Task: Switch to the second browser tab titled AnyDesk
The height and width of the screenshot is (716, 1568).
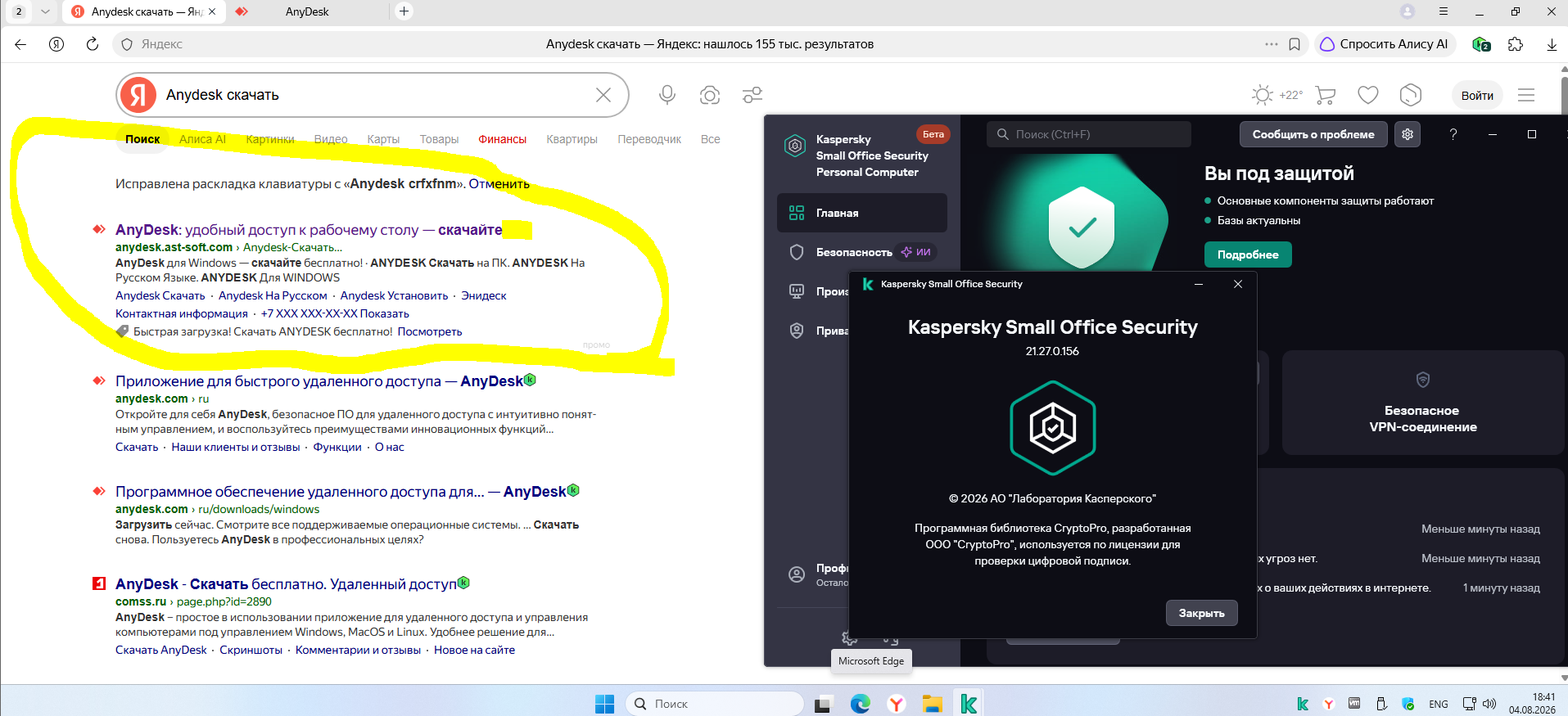Action: (307, 11)
